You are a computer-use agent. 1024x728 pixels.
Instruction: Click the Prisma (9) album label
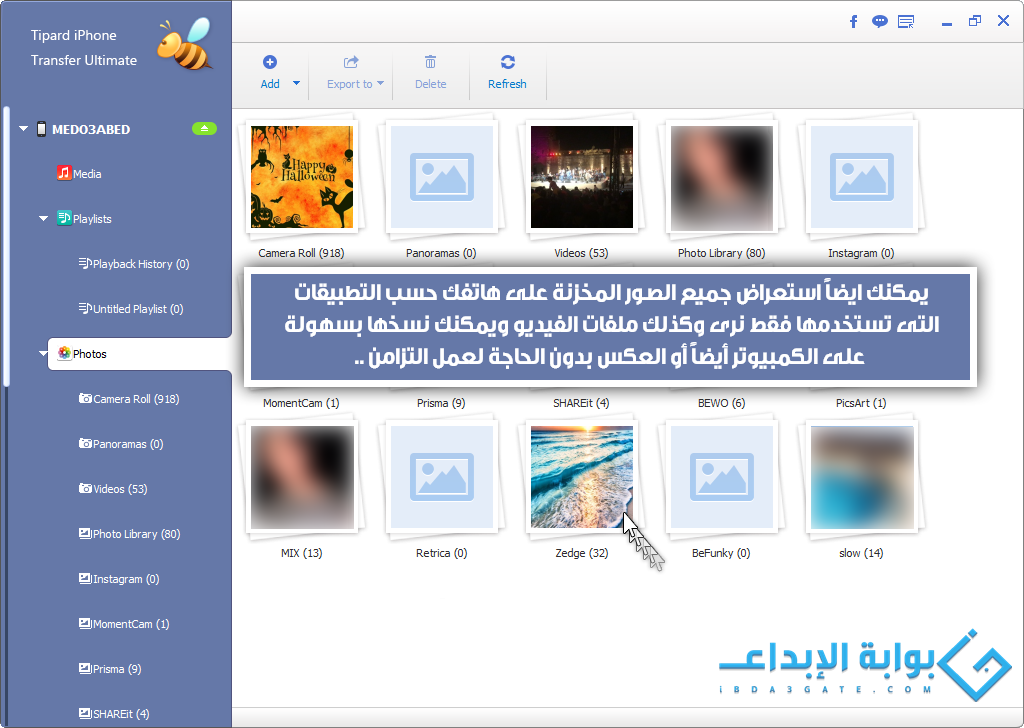click(x=441, y=404)
